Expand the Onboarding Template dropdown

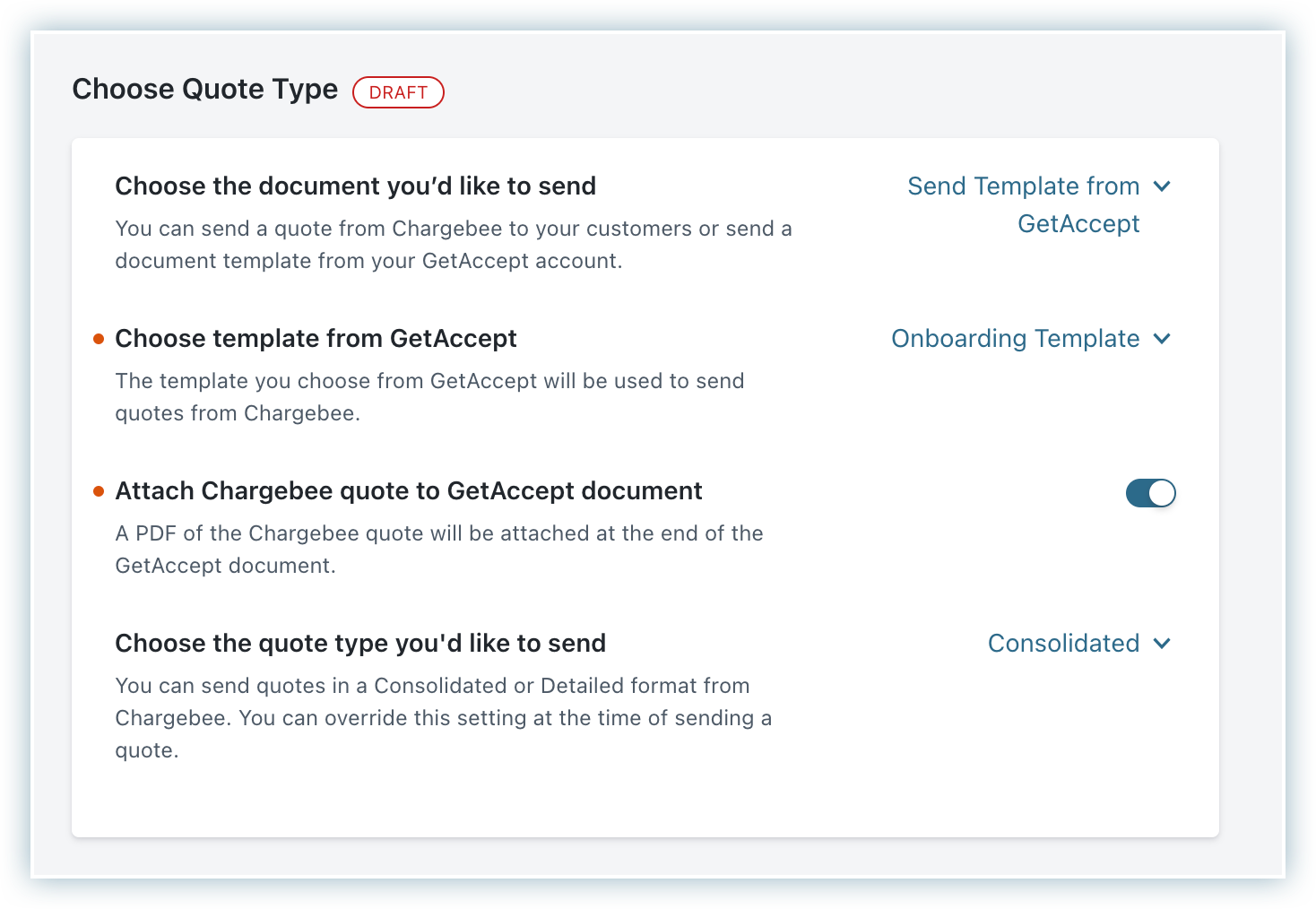(x=1015, y=339)
